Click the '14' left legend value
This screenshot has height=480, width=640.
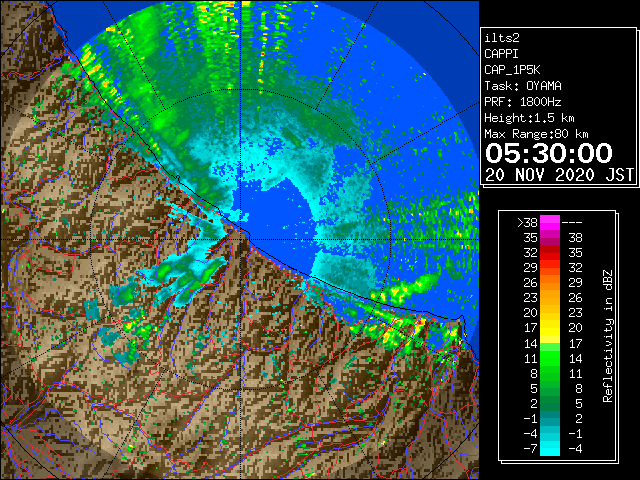531,343
